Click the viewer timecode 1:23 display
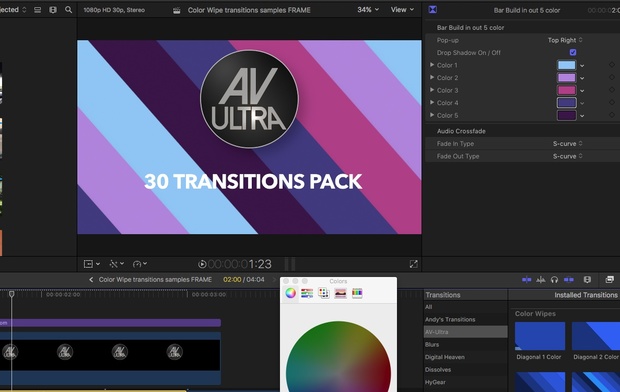 tap(240, 264)
